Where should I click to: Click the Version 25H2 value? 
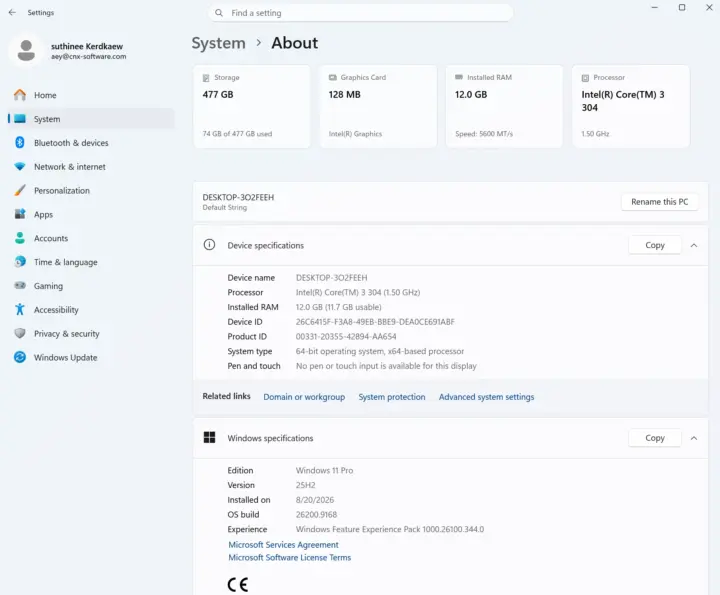click(305, 485)
